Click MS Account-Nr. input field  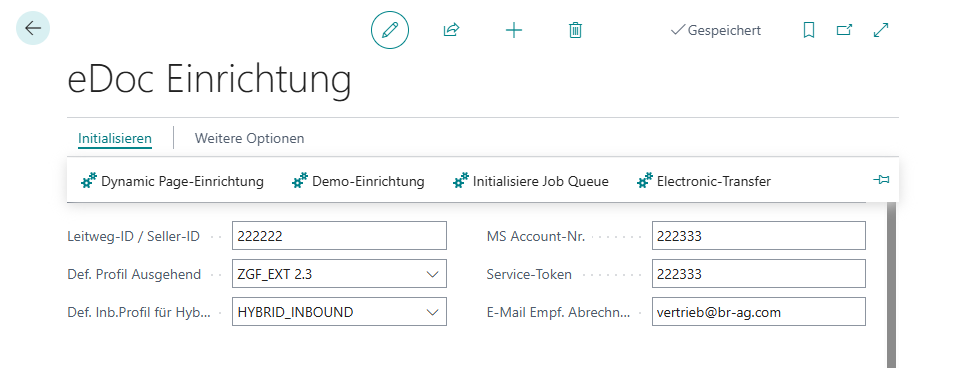[759, 236]
